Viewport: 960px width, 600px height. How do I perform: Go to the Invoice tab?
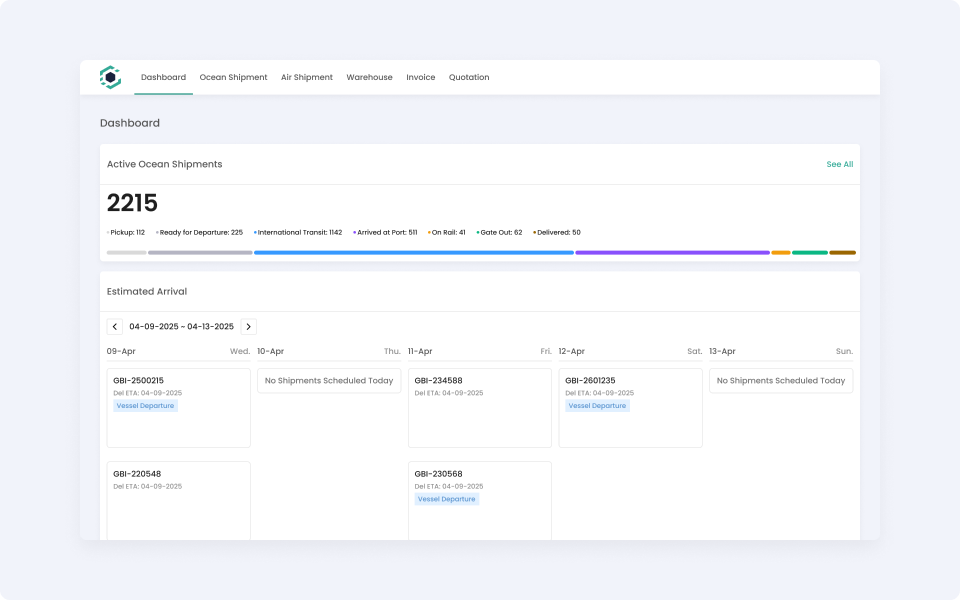click(421, 77)
